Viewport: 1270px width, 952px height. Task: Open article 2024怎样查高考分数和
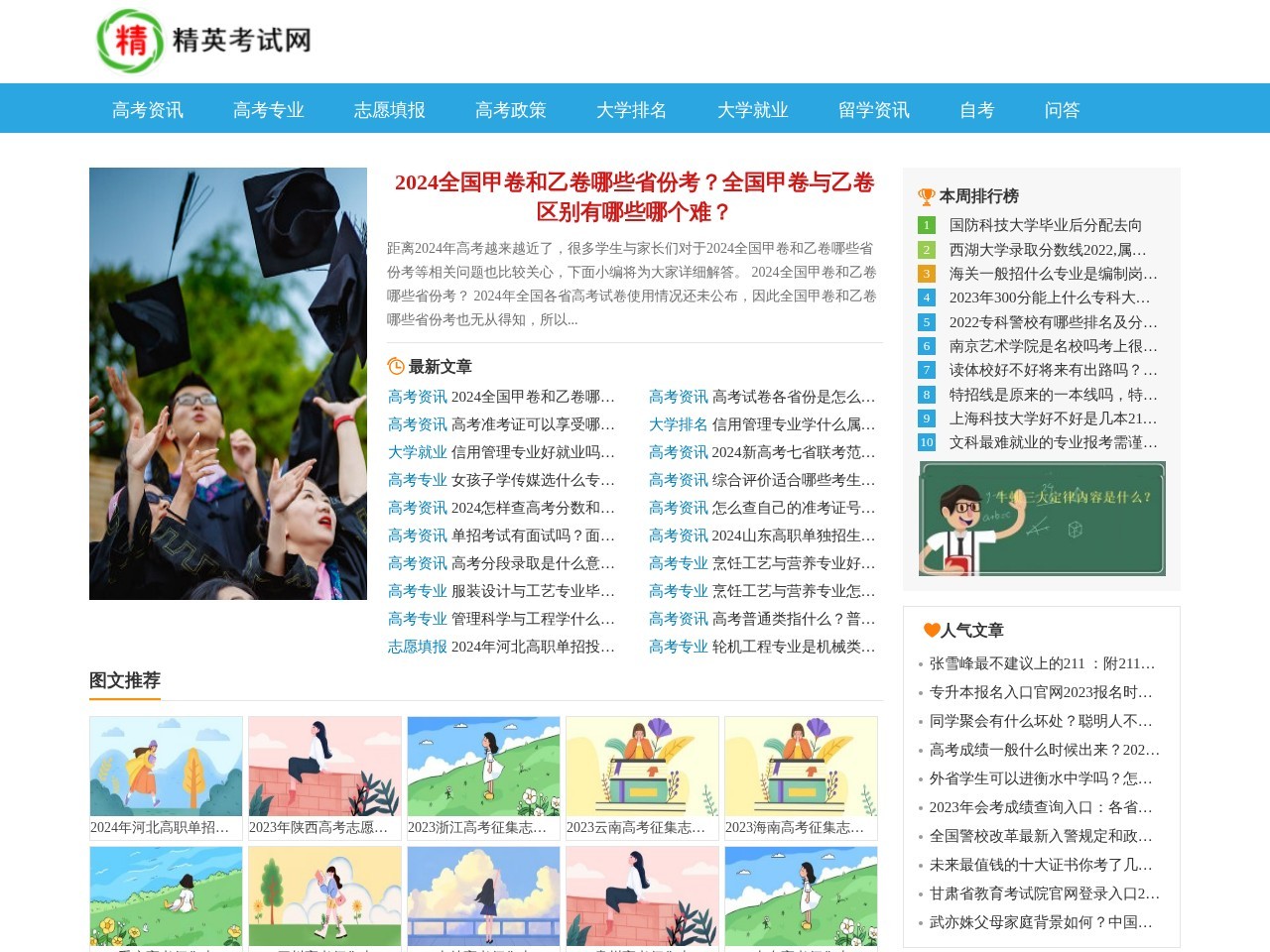[533, 508]
